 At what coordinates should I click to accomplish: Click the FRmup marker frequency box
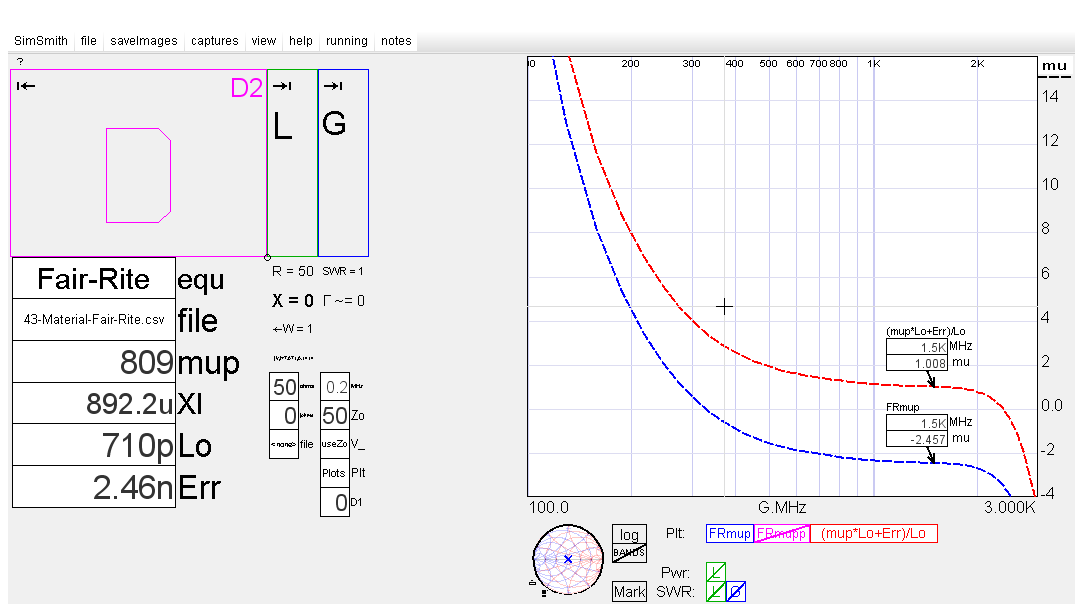point(917,423)
